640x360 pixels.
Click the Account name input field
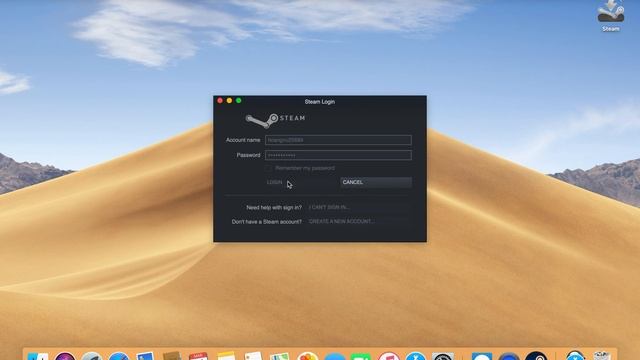tap(338, 140)
